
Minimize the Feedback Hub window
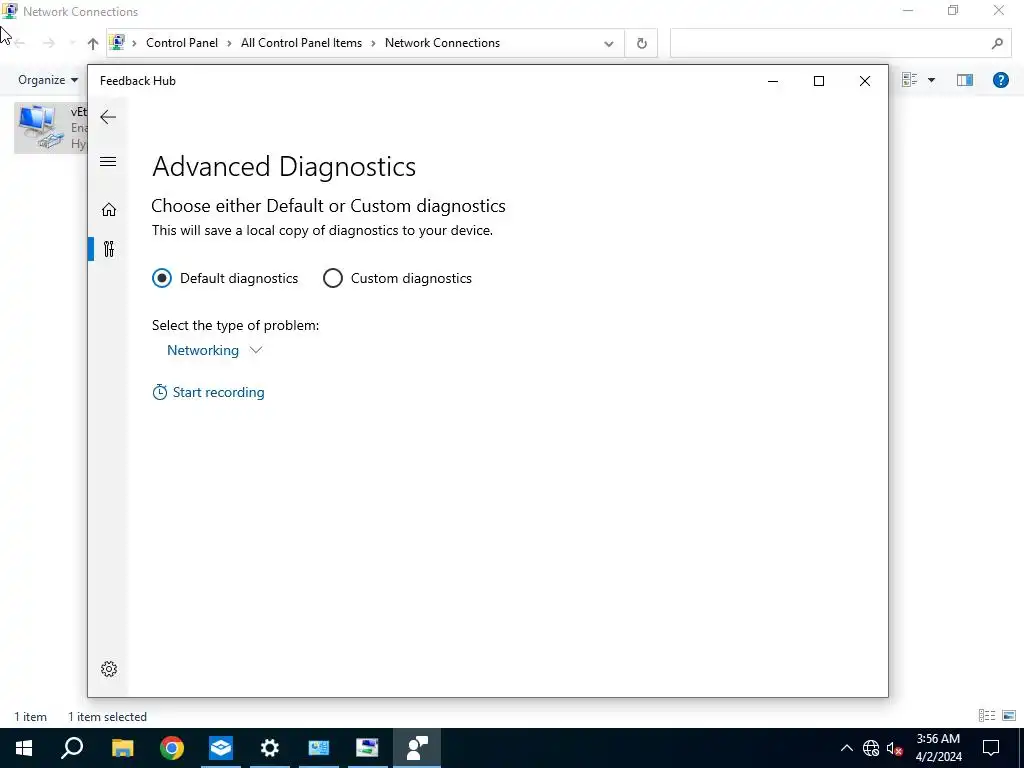click(x=773, y=81)
